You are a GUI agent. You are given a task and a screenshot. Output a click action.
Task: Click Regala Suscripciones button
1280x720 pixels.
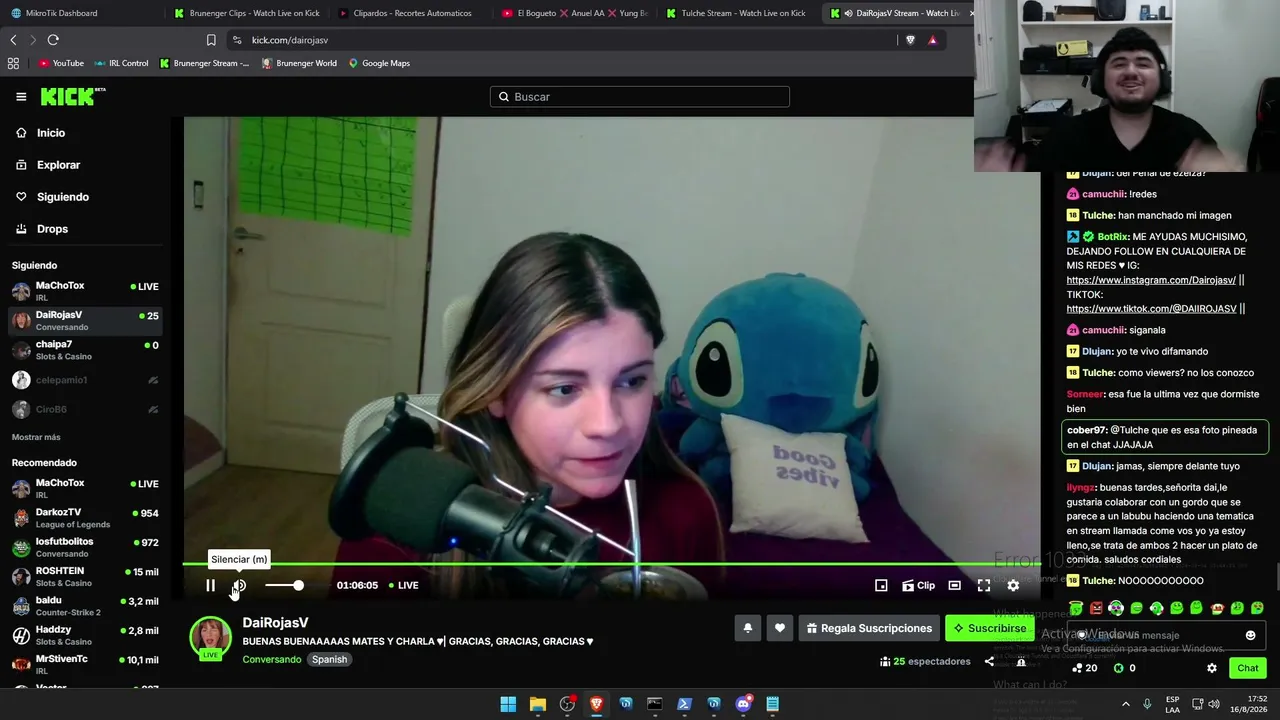(868, 628)
